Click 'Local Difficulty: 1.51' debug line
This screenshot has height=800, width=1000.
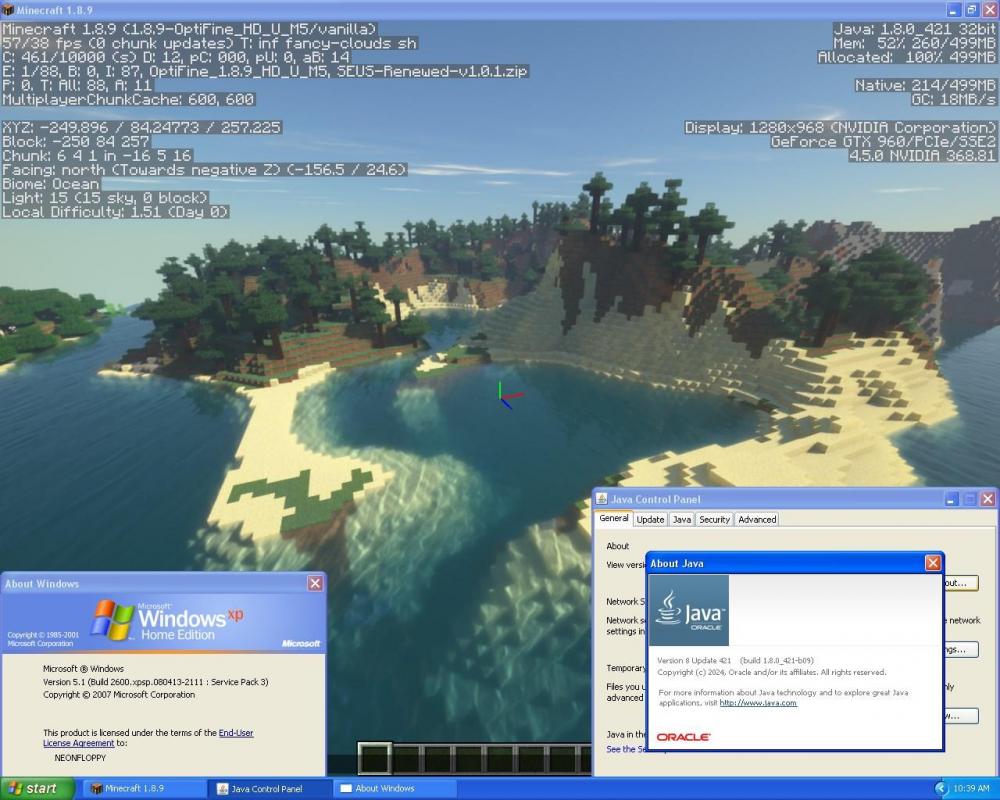tap(115, 212)
